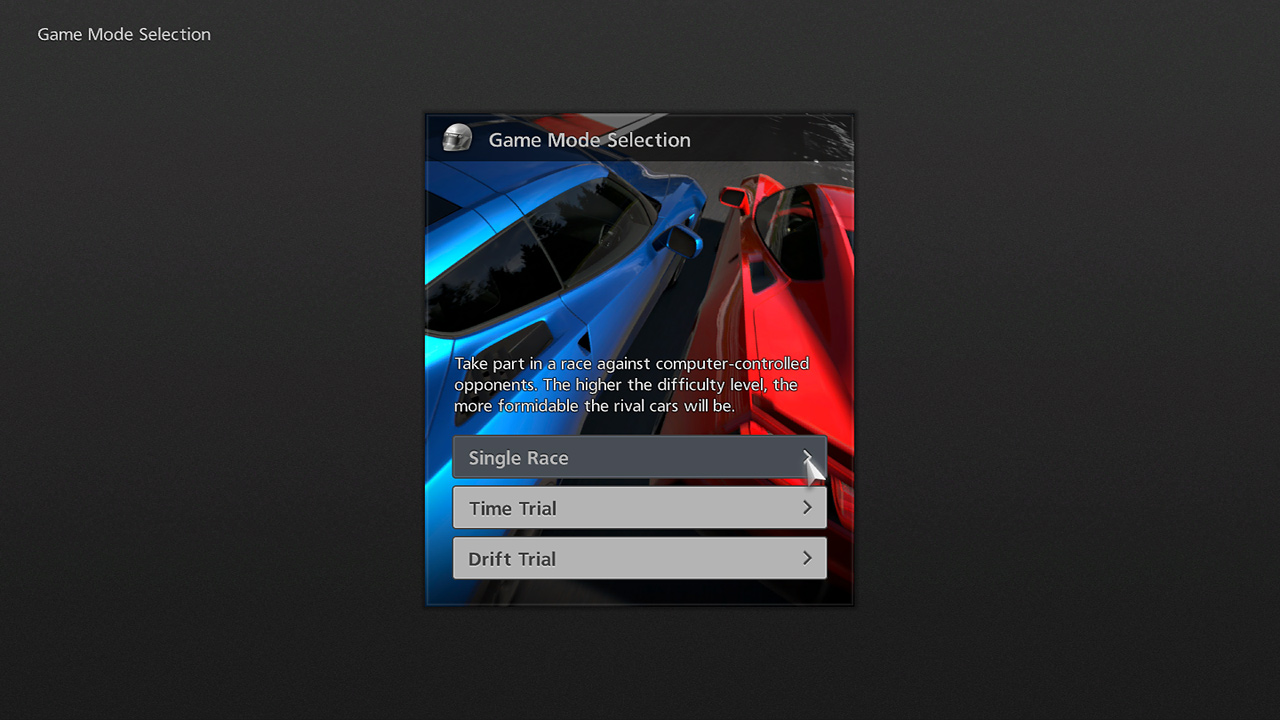Click the Game Mode Selection panel heading text
The height and width of the screenshot is (720, 1280).
589,140
